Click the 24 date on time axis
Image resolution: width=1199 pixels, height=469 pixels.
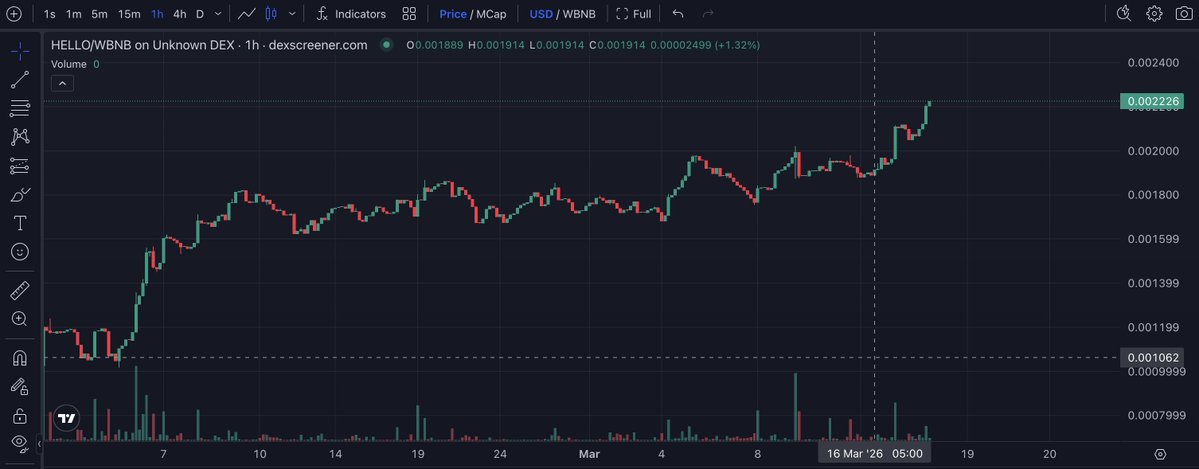(500, 454)
